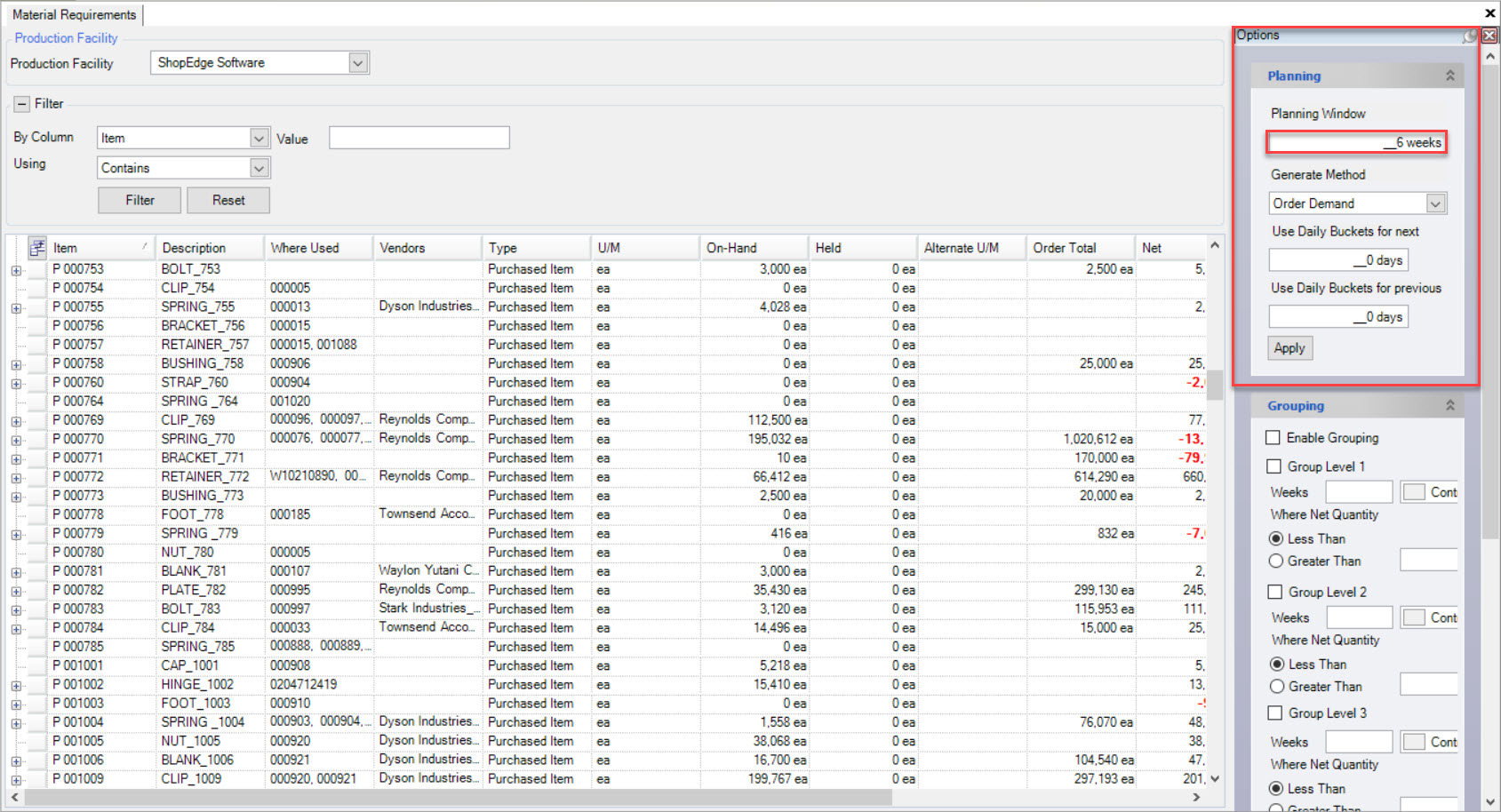Click horizontal scrollbar right arrow

[1196, 798]
